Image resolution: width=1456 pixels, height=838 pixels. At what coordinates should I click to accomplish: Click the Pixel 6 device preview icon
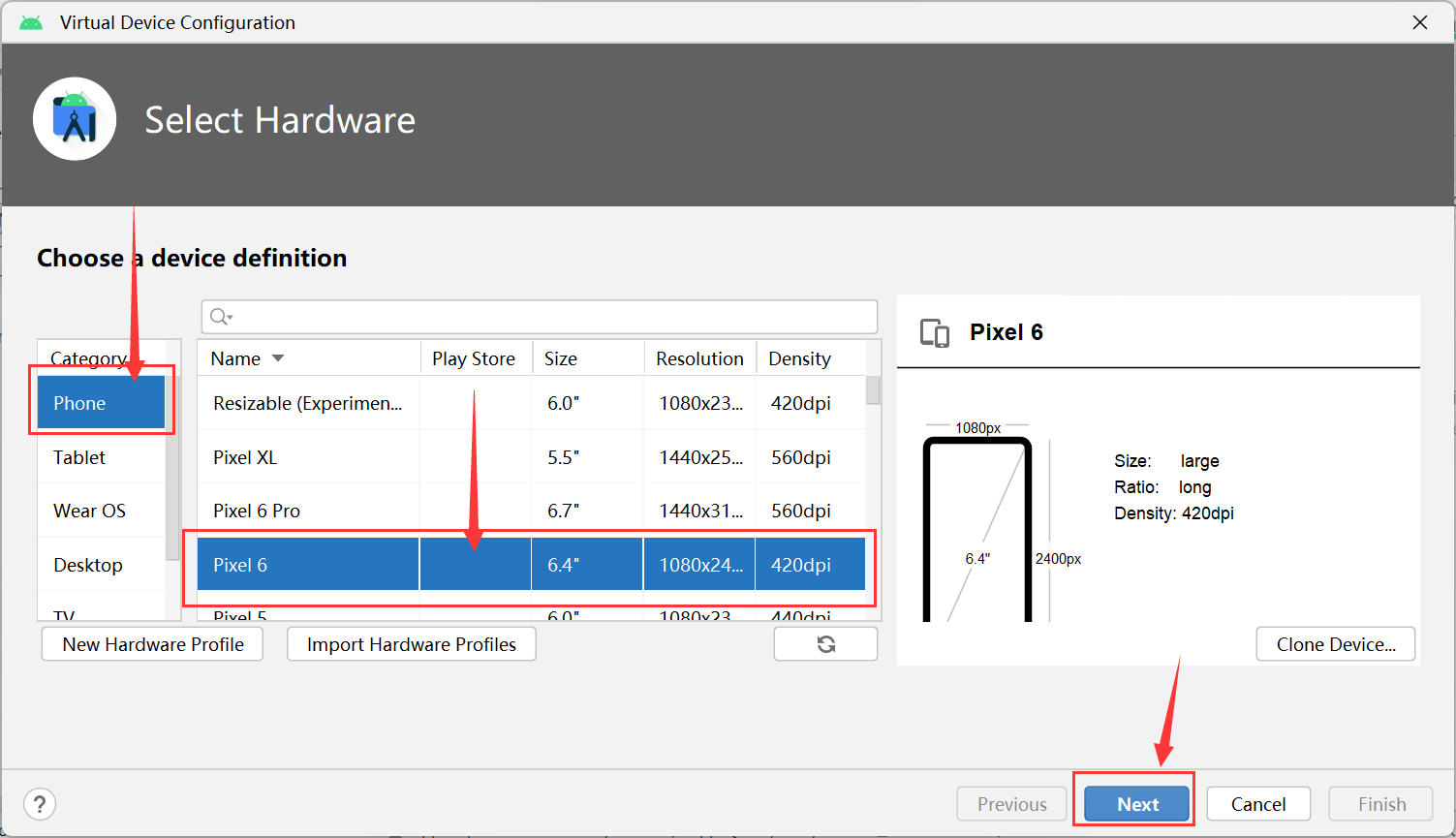(935, 333)
